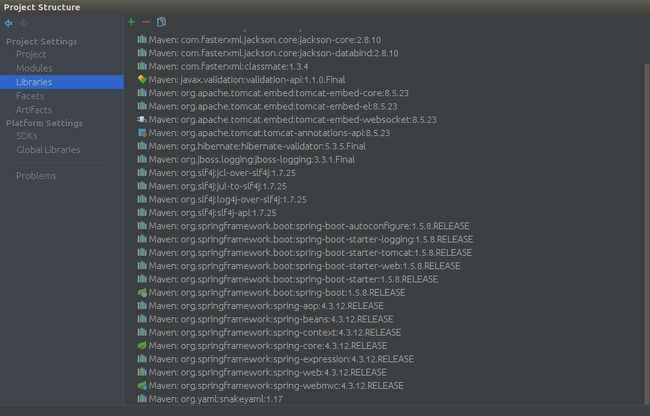
Task: Open the Global Libraries platform settings
Action: pos(48,150)
